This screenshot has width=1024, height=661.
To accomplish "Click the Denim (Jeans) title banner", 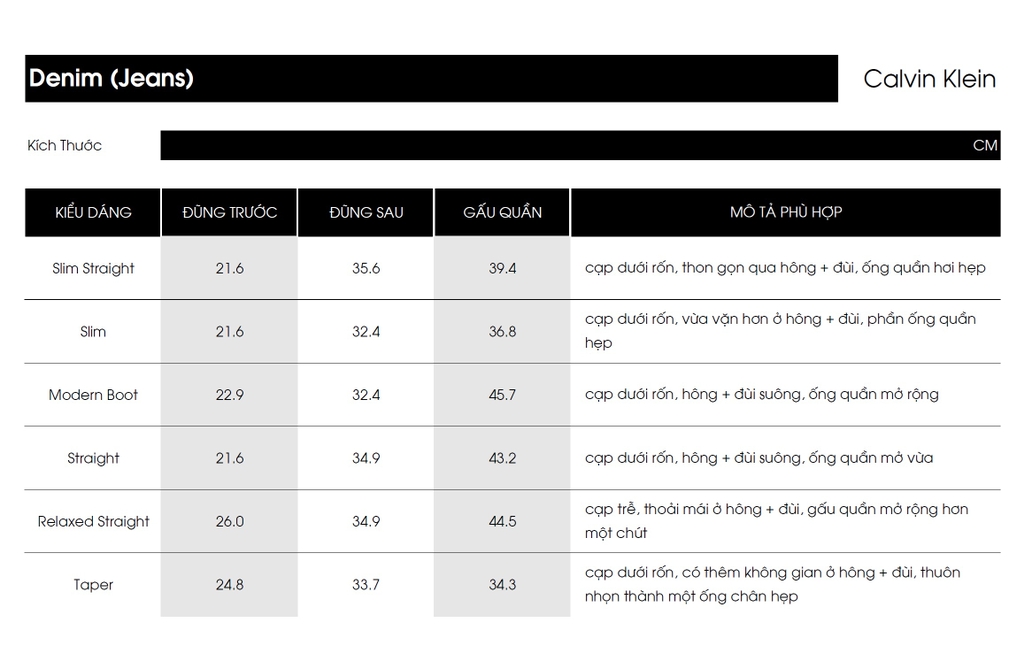I will pos(430,78).
